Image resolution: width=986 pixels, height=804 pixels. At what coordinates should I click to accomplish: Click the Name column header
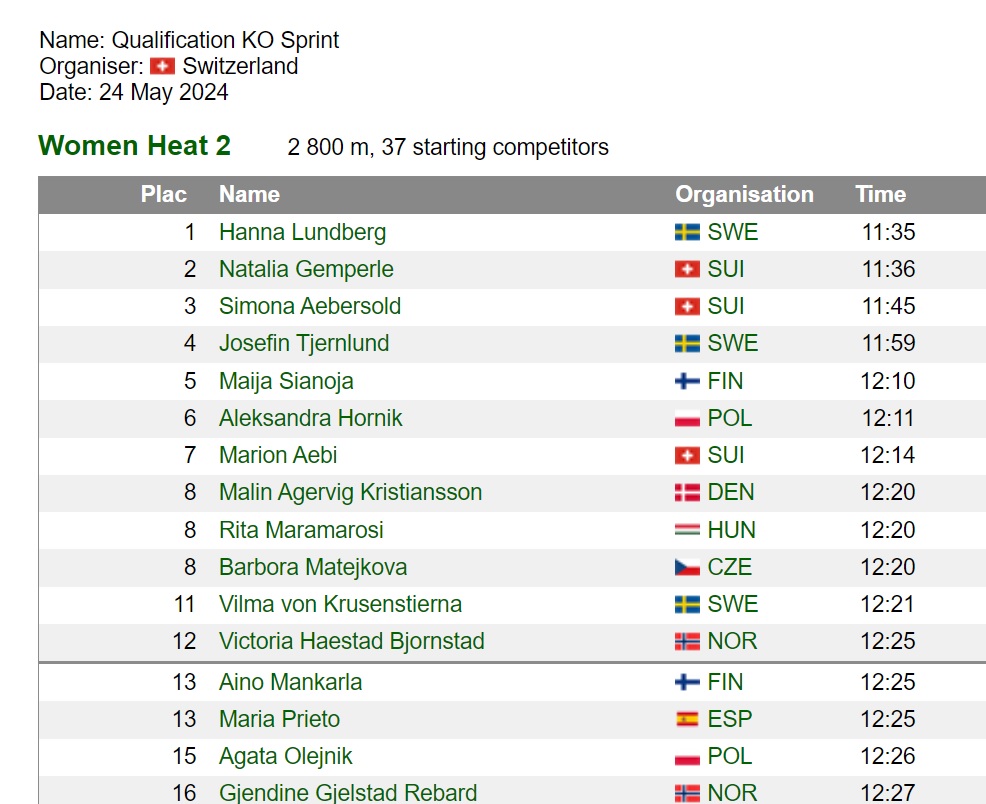coord(249,194)
